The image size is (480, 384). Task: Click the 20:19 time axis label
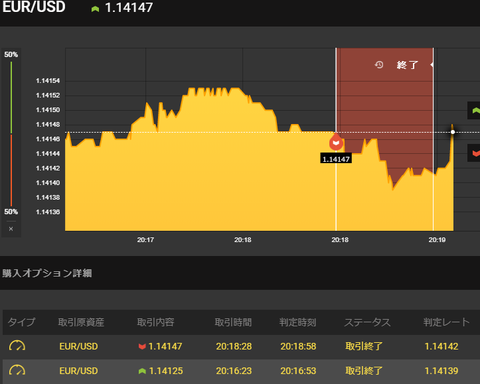pyautogui.click(x=437, y=240)
